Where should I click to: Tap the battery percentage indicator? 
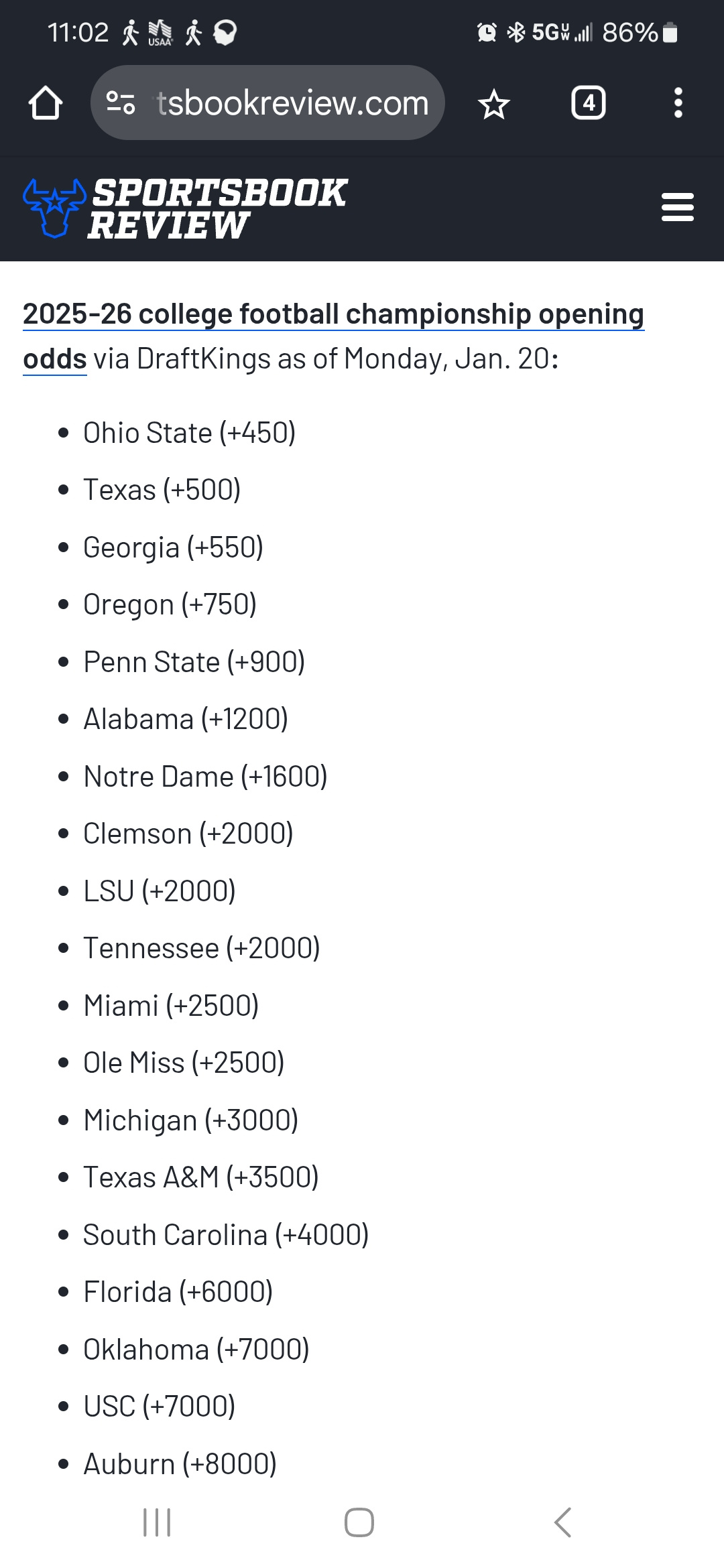pos(629,32)
